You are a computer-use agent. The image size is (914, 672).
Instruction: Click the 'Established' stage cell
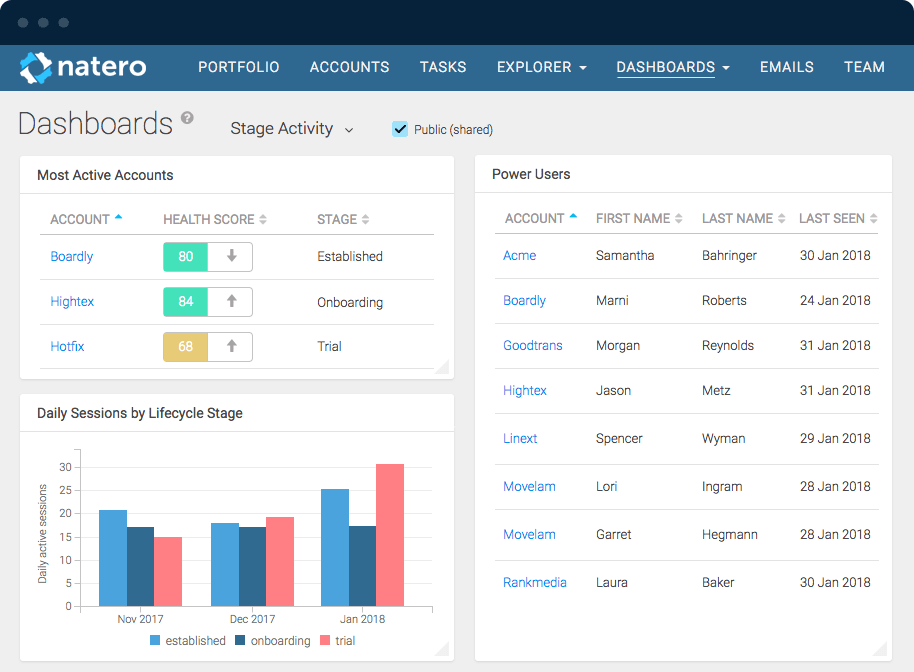click(350, 256)
